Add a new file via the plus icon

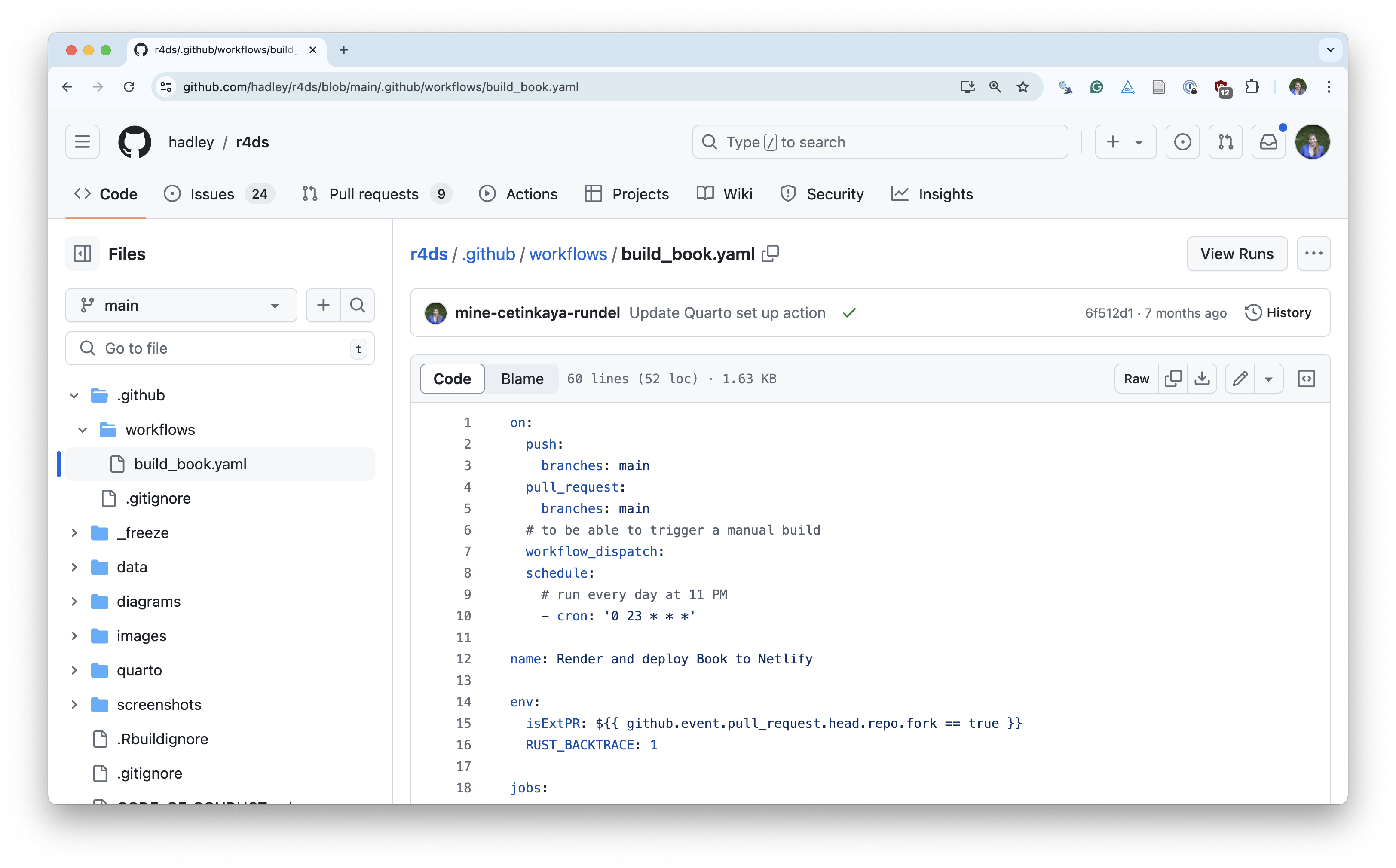(323, 305)
